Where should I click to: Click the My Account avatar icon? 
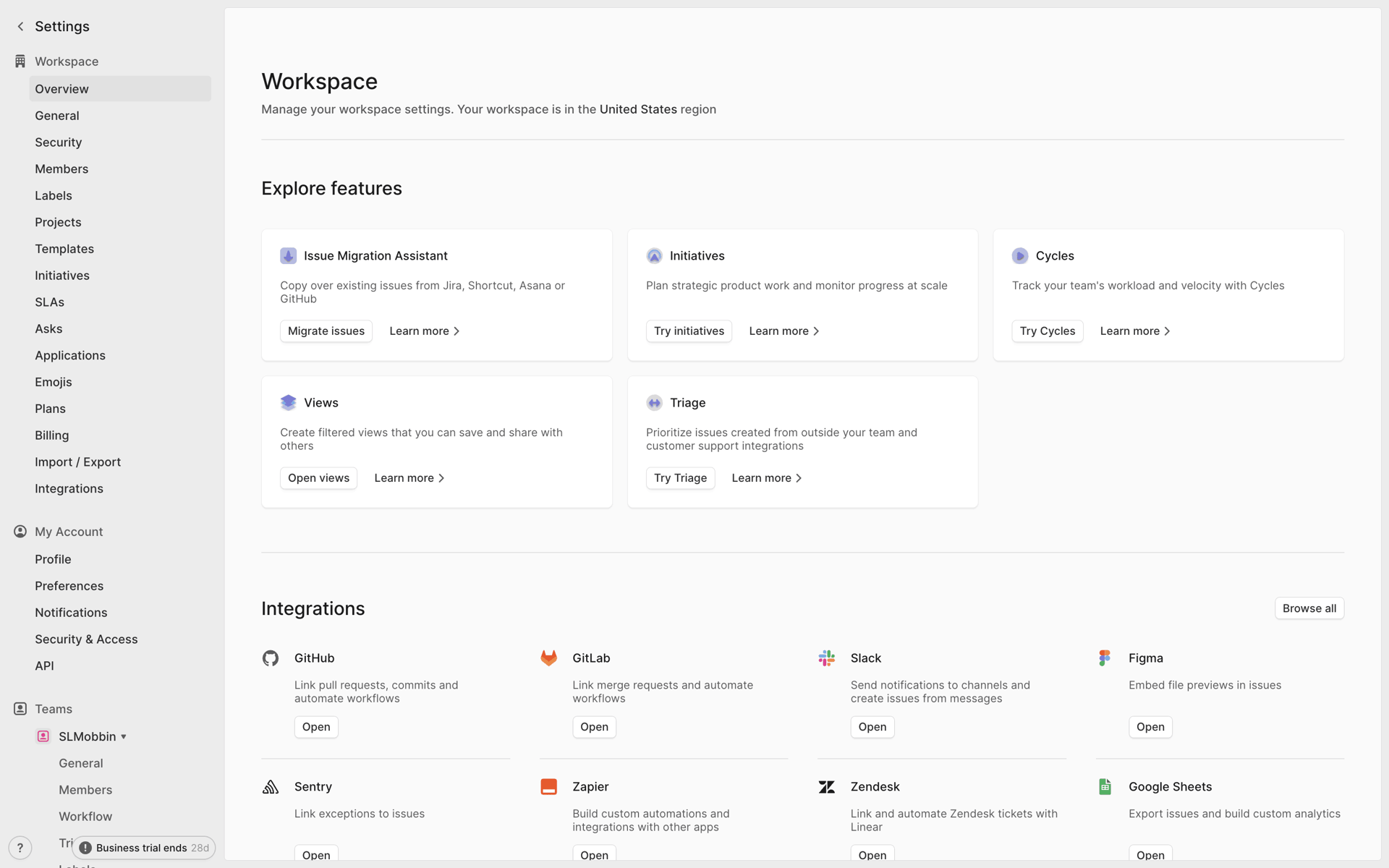(20, 532)
